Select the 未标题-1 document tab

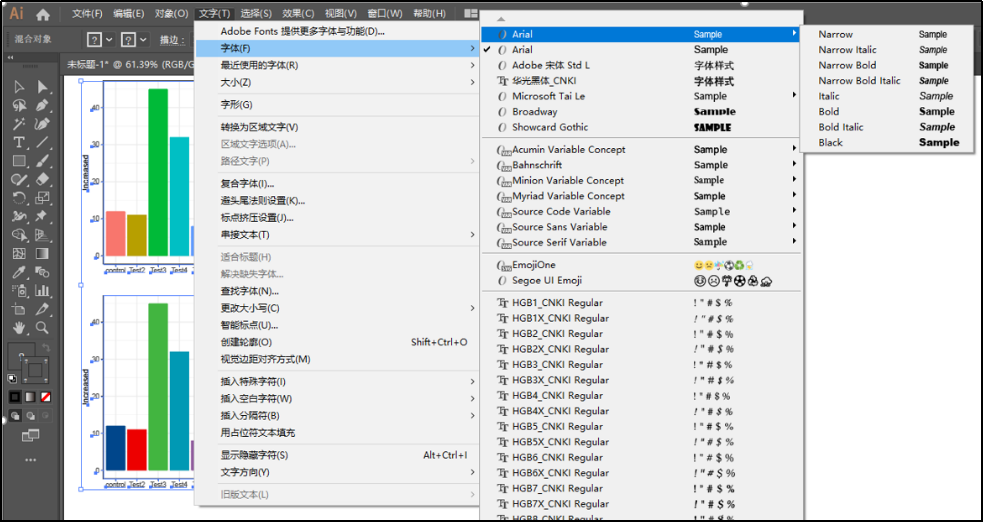[129, 64]
